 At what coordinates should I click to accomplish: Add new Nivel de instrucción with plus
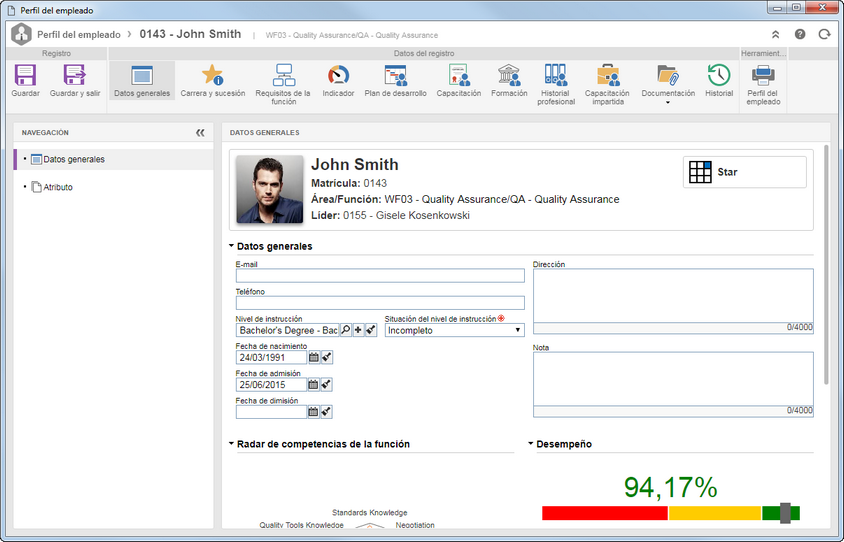(358, 330)
